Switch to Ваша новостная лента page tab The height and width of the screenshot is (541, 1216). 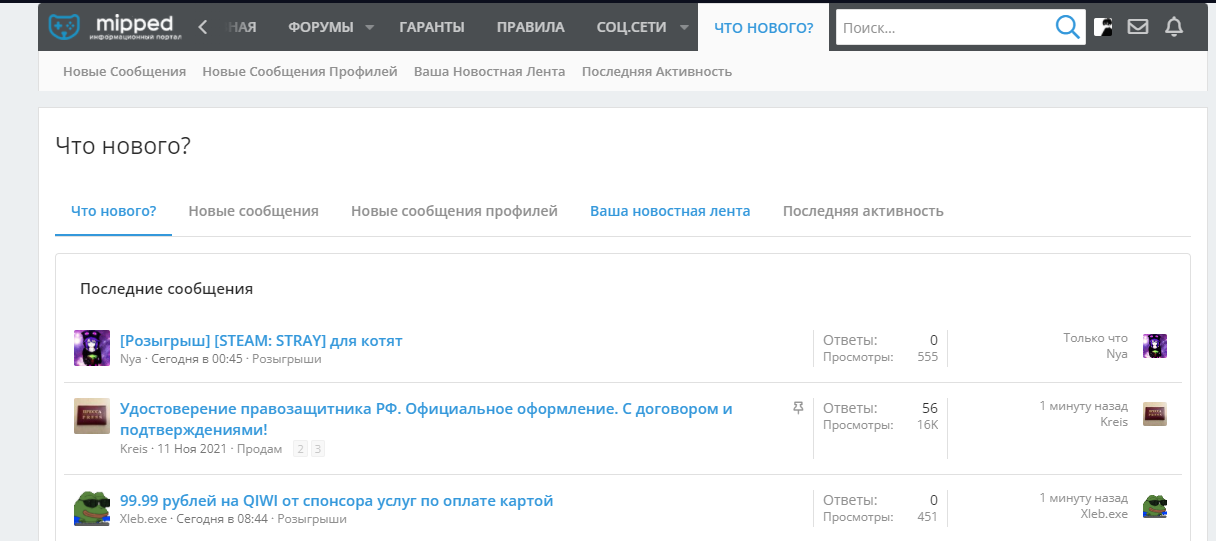click(670, 211)
